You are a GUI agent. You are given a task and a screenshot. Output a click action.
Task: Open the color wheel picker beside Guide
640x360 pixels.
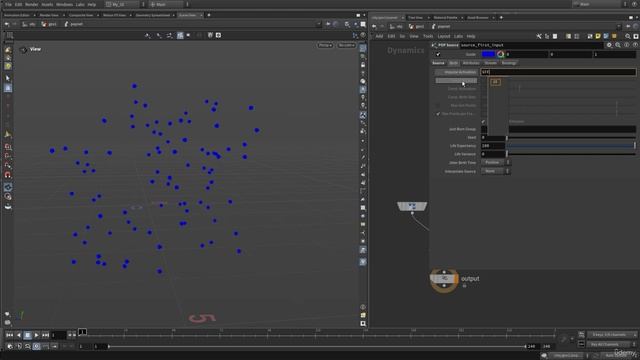coord(500,54)
